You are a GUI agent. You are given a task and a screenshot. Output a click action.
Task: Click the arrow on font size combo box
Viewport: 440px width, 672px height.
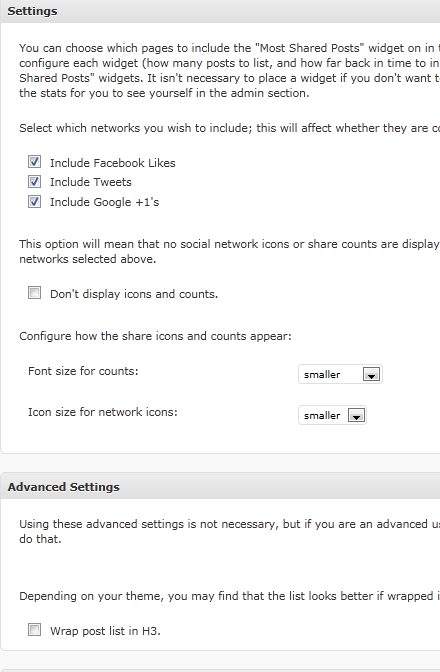click(x=371, y=375)
